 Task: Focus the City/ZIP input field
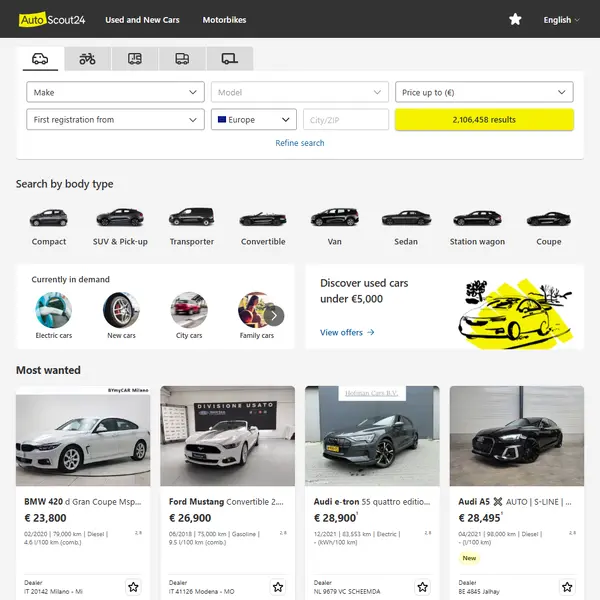tap(346, 120)
